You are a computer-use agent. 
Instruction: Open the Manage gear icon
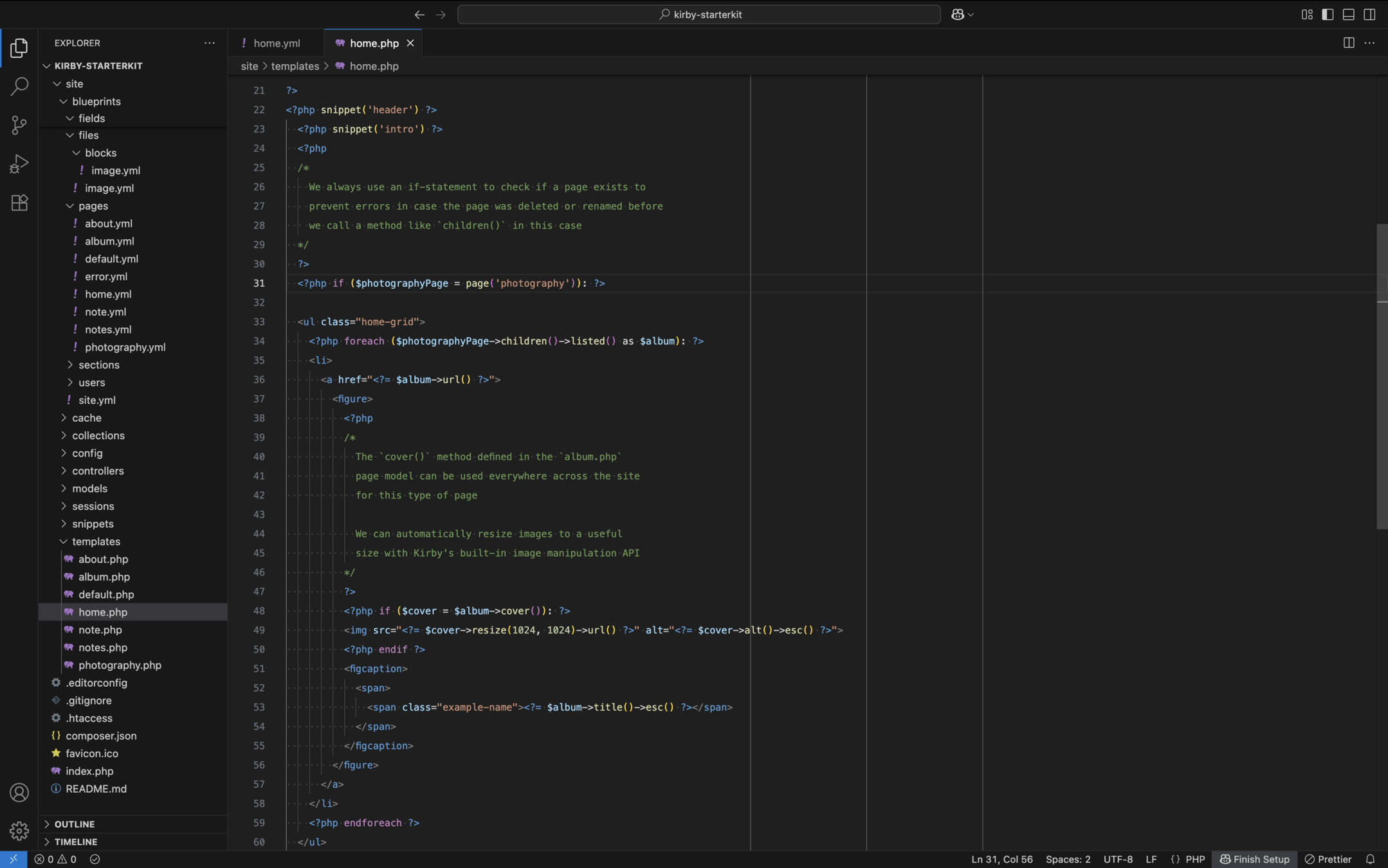[19, 831]
